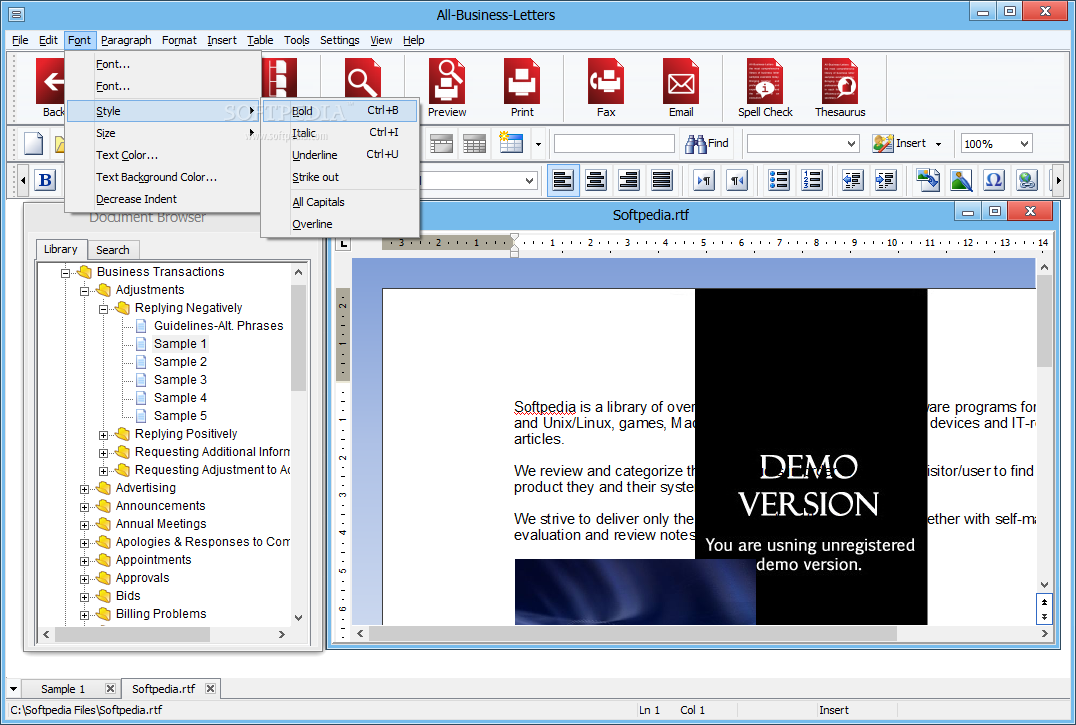1076x725 pixels.
Task: Click the insert table sun-star icon
Action: click(511, 143)
